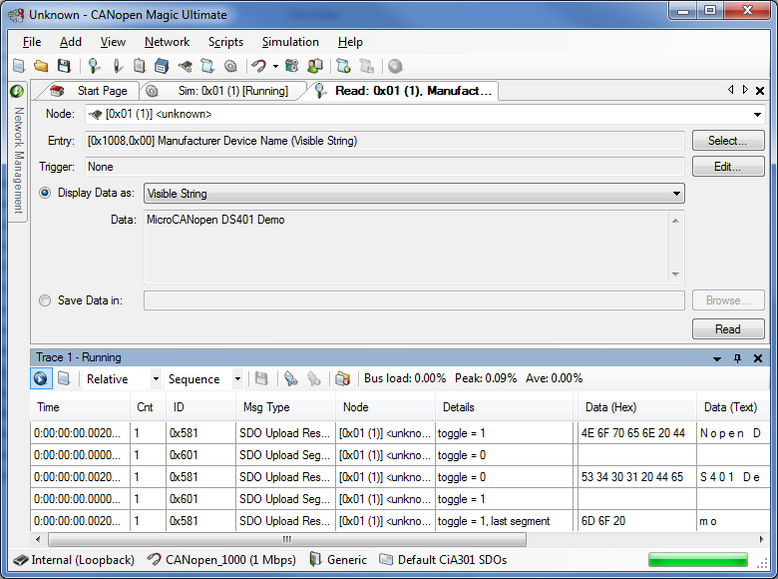Click the green Network Management icon in sidebar
This screenshot has width=778, height=579.
tap(17, 91)
